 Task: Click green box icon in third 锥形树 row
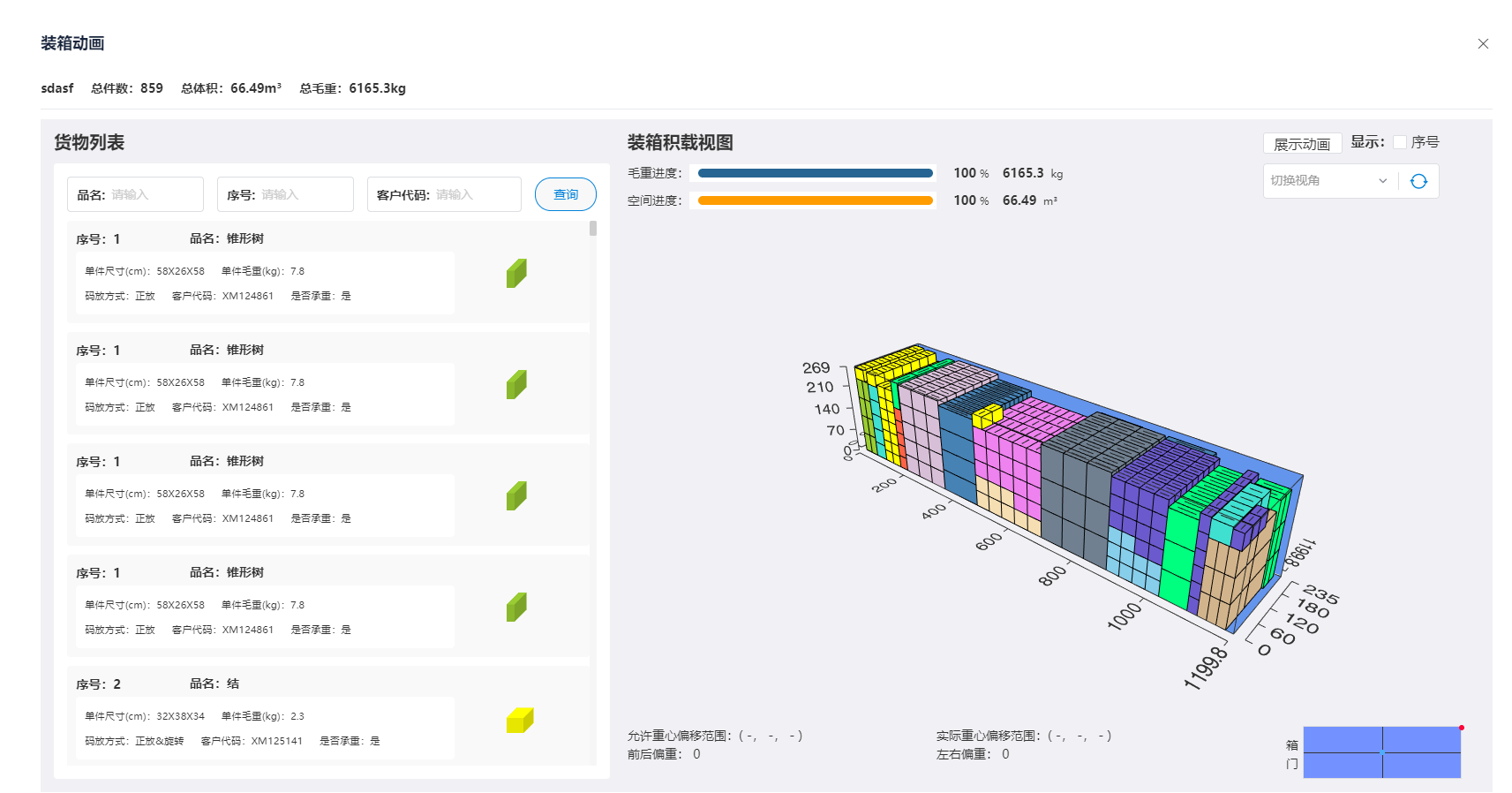(516, 495)
